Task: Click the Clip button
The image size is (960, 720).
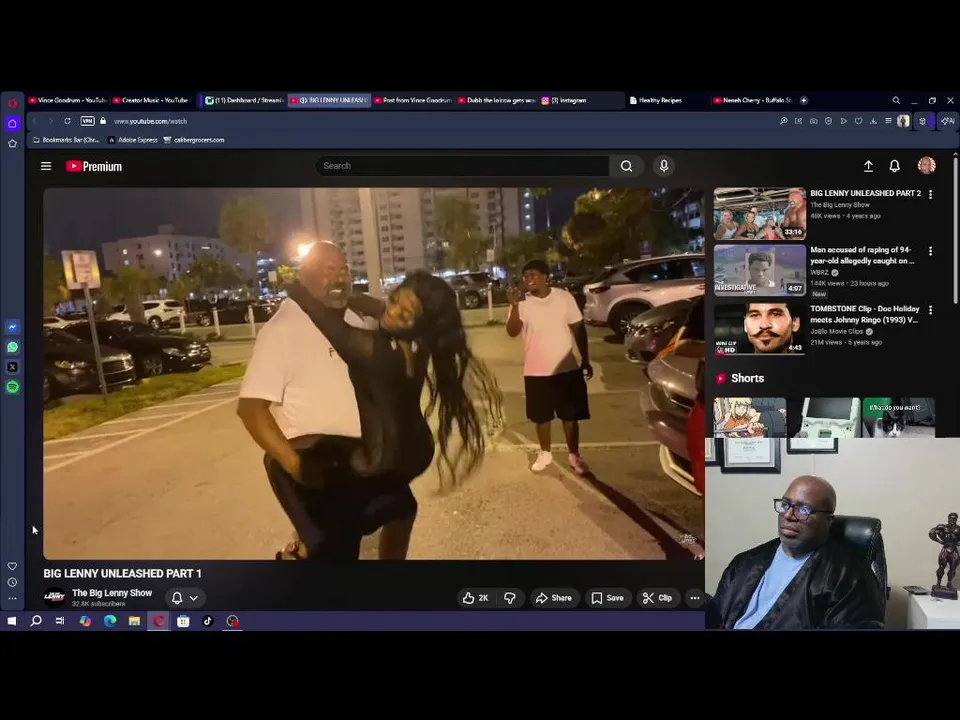Action: (658, 598)
